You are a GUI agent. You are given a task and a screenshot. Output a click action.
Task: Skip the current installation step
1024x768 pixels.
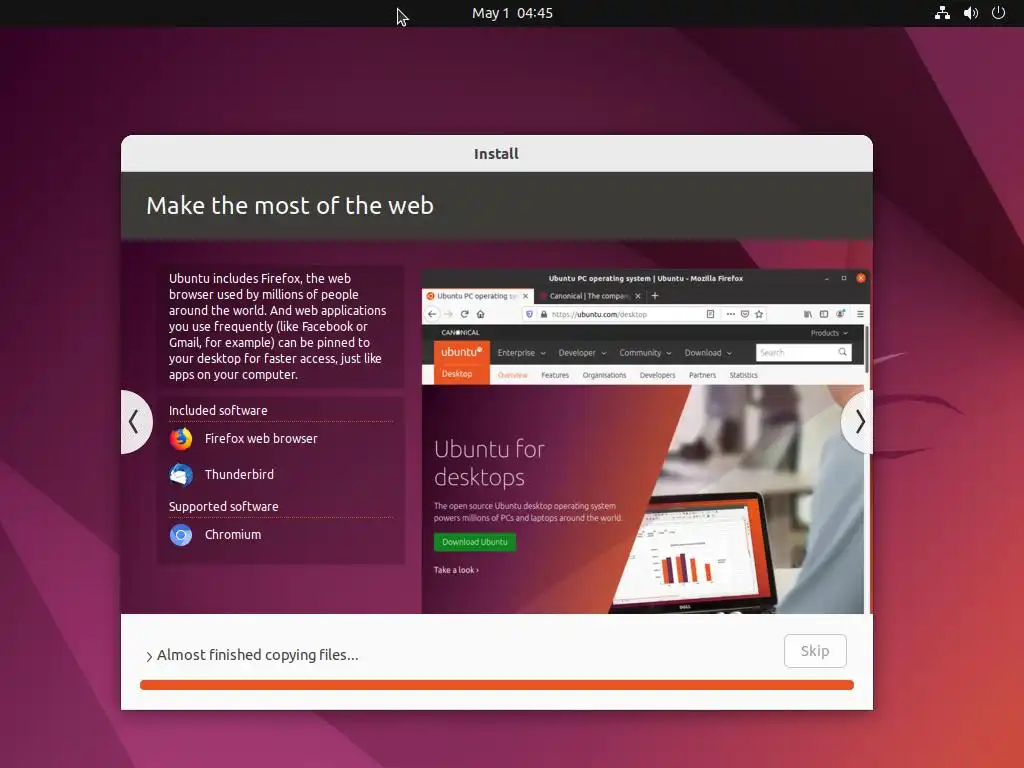pos(815,650)
